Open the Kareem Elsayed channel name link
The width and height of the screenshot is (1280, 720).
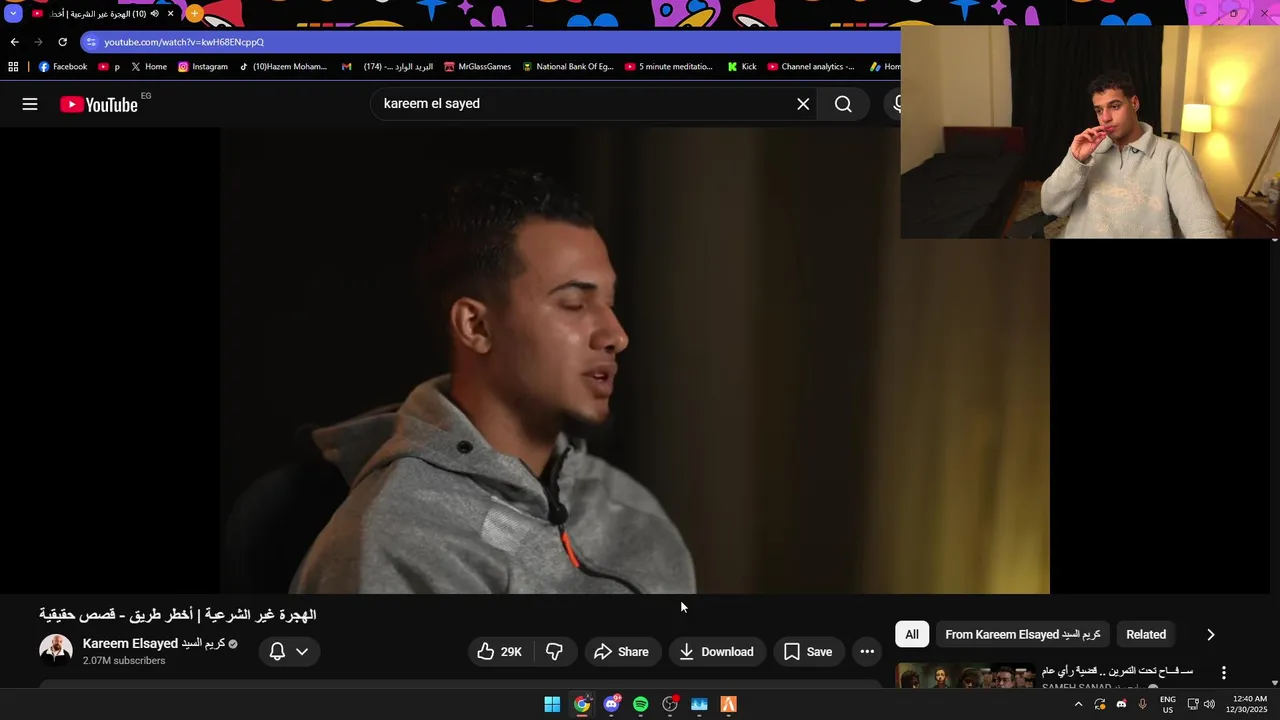click(154, 644)
